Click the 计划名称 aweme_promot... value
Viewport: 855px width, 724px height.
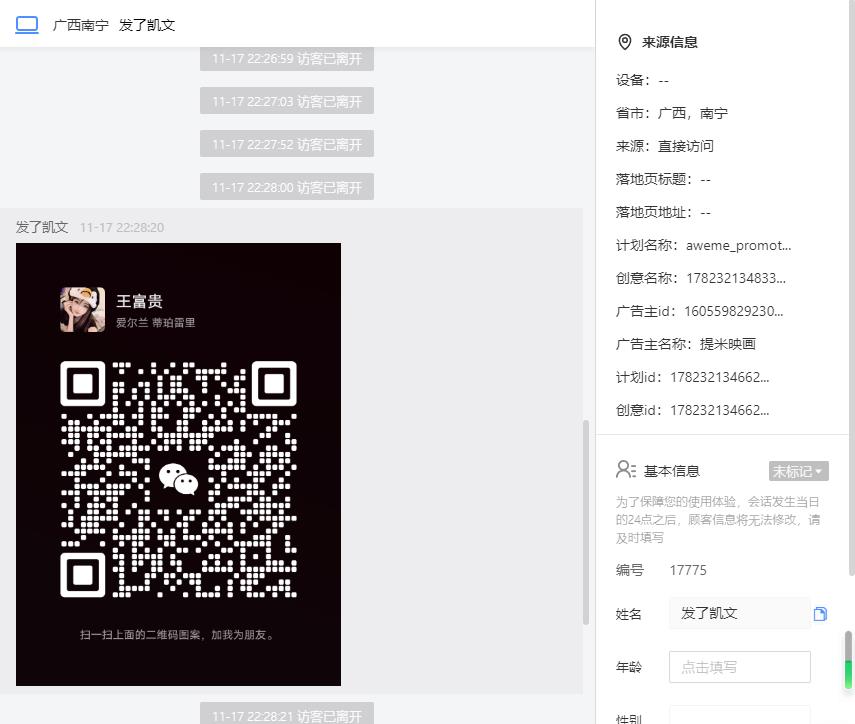[x=738, y=245]
